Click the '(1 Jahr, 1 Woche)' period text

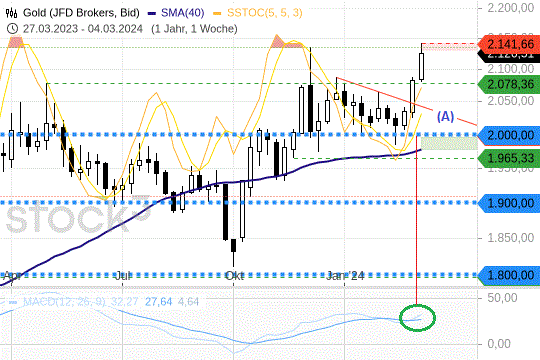(194, 29)
